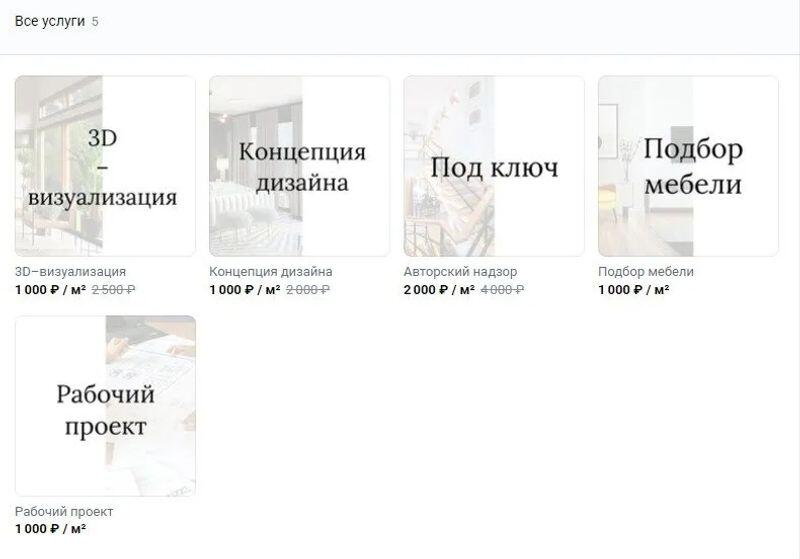The width and height of the screenshot is (800, 559).
Task: Open the Подбор мебели service thumbnail
Action: (688, 166)
